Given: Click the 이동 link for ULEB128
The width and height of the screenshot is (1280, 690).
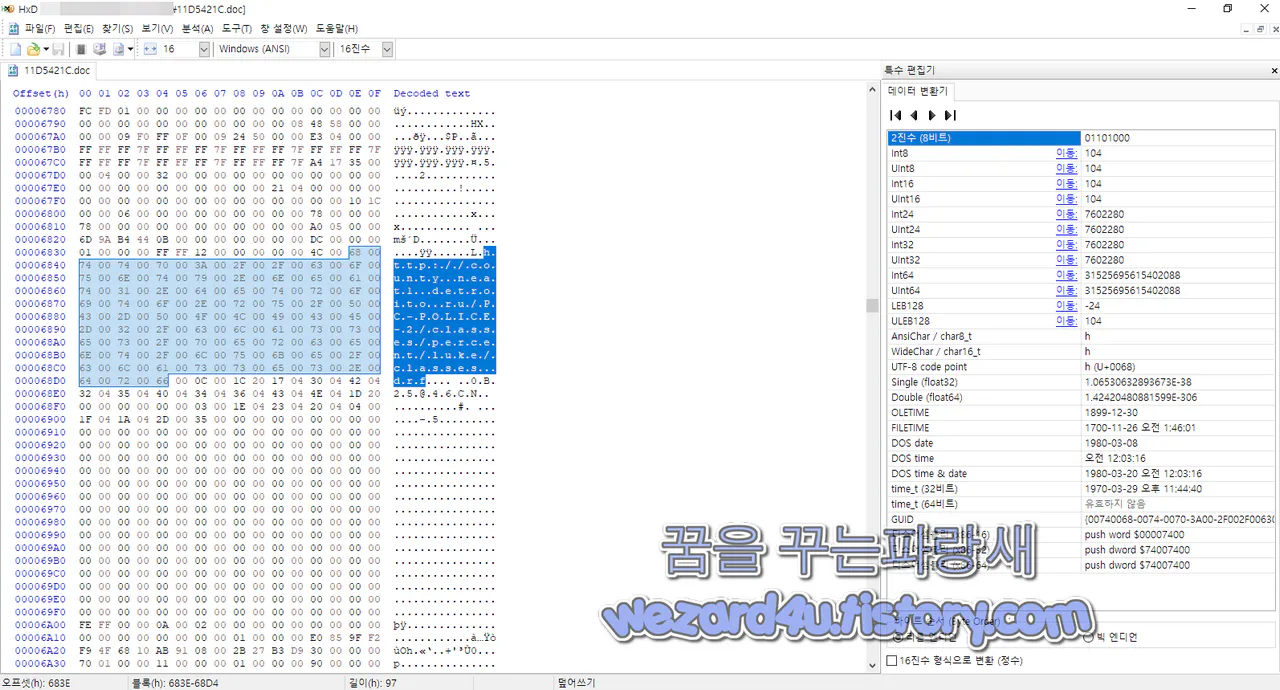Looking at the screenshot, I should point(1067,321).
